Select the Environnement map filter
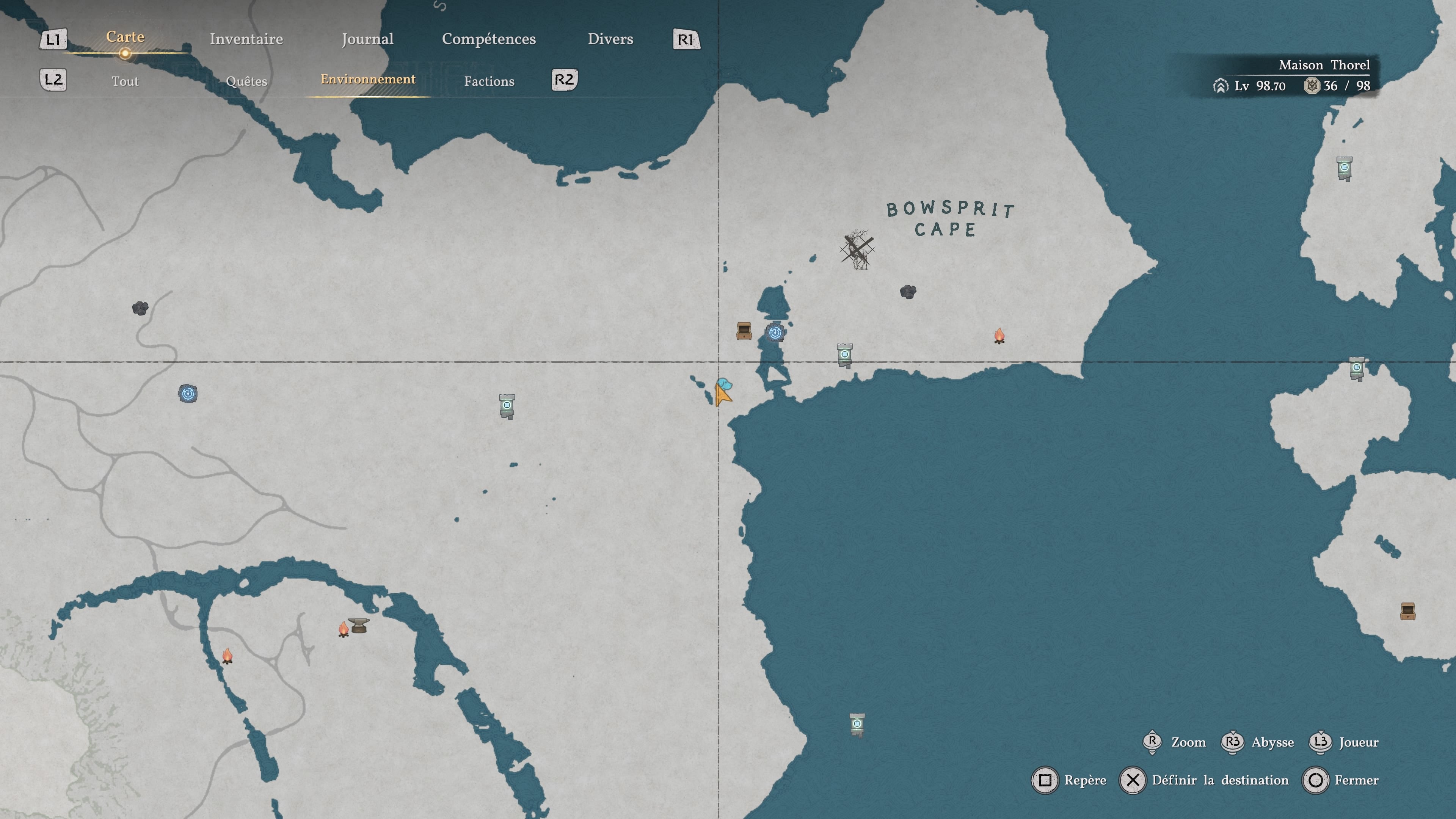 pyautogui.click(x=368, y=79)
